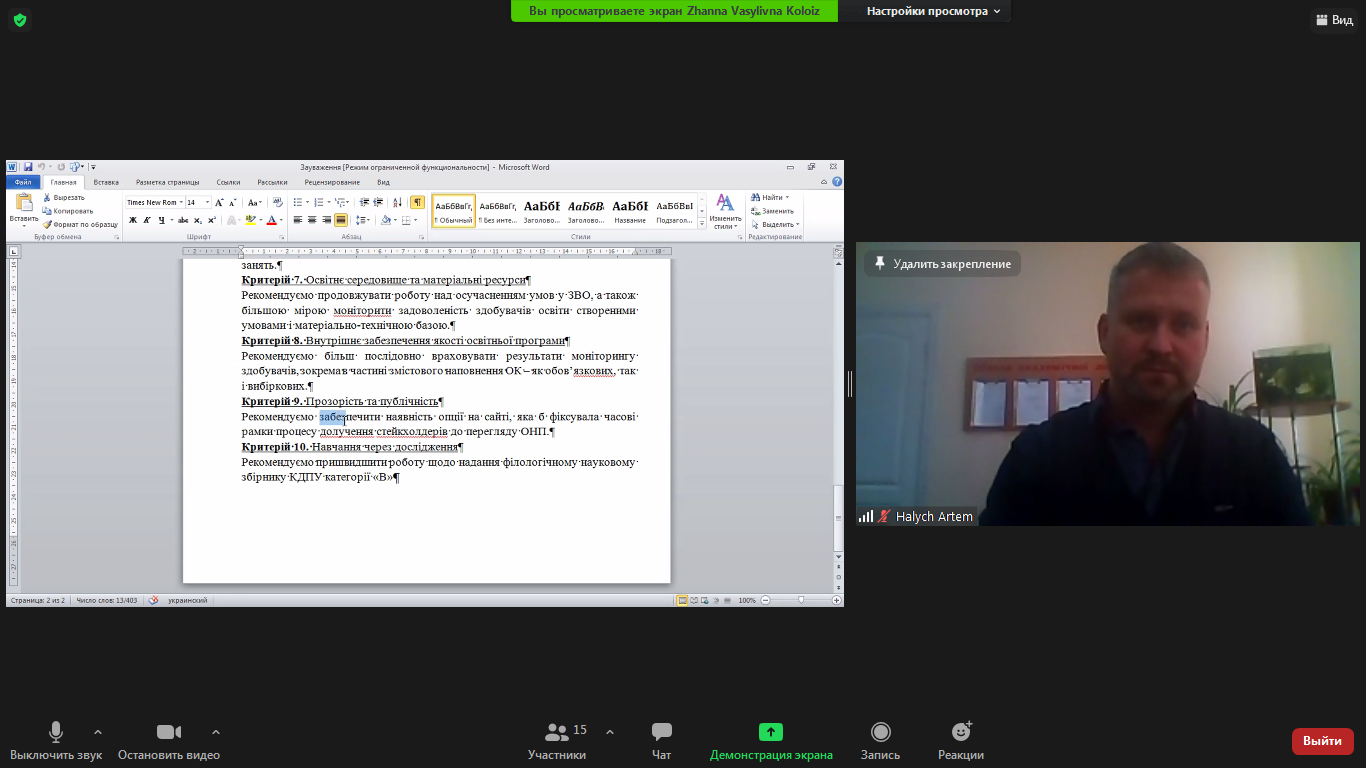Screen dimensions: 1366x768
Task: Toggle bold (Ж) formatting
Action: click(x=132, y=220)
